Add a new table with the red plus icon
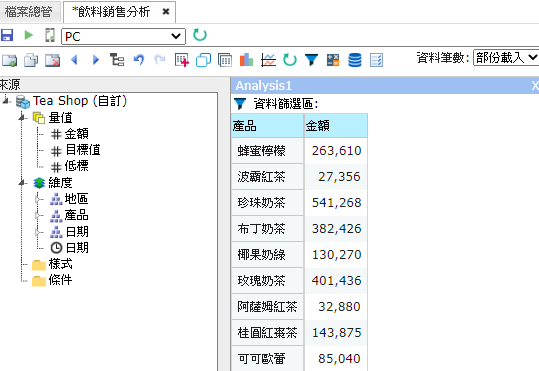539x371 pixels. [x=182, y=60]
